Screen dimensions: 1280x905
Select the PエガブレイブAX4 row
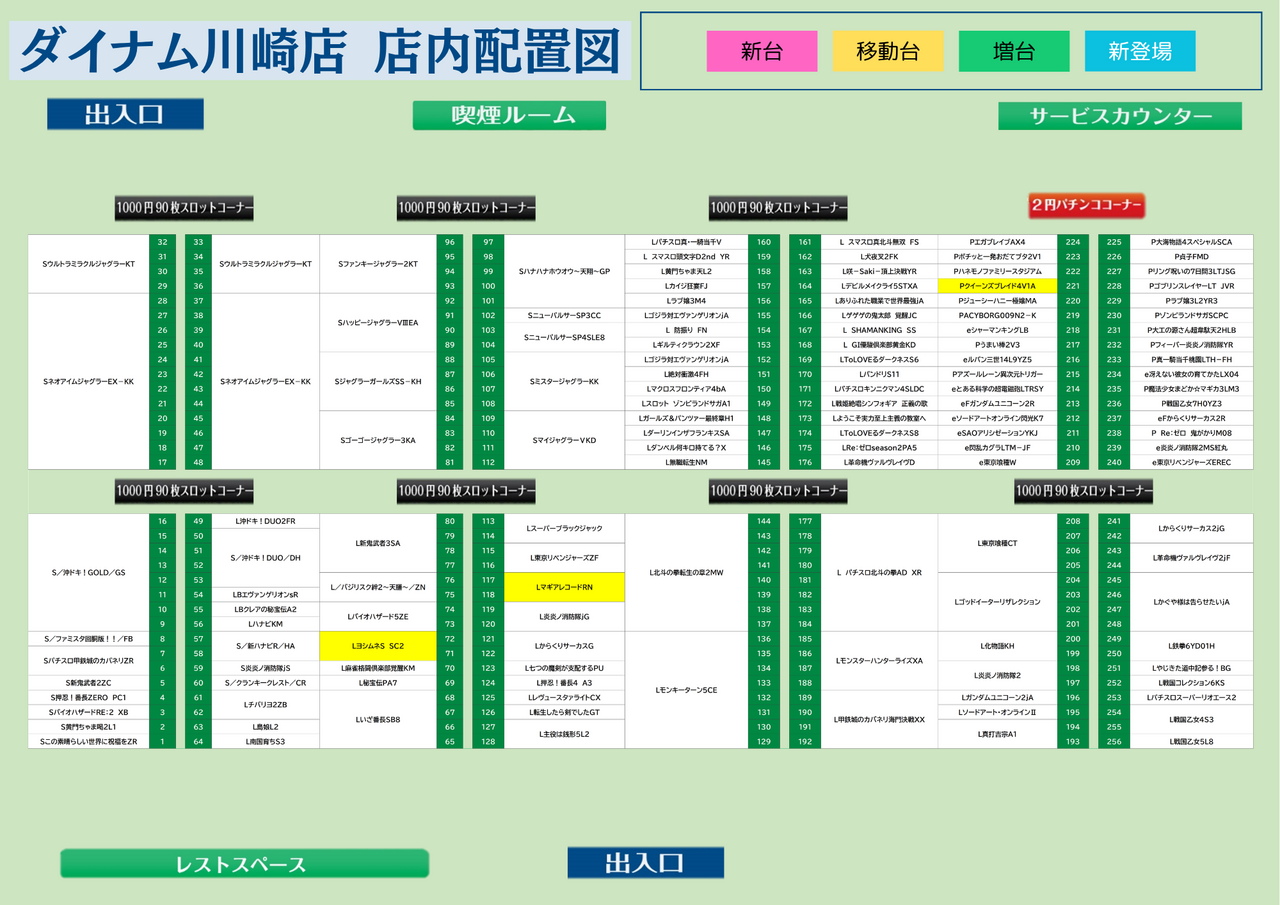(x=997, y=242)
